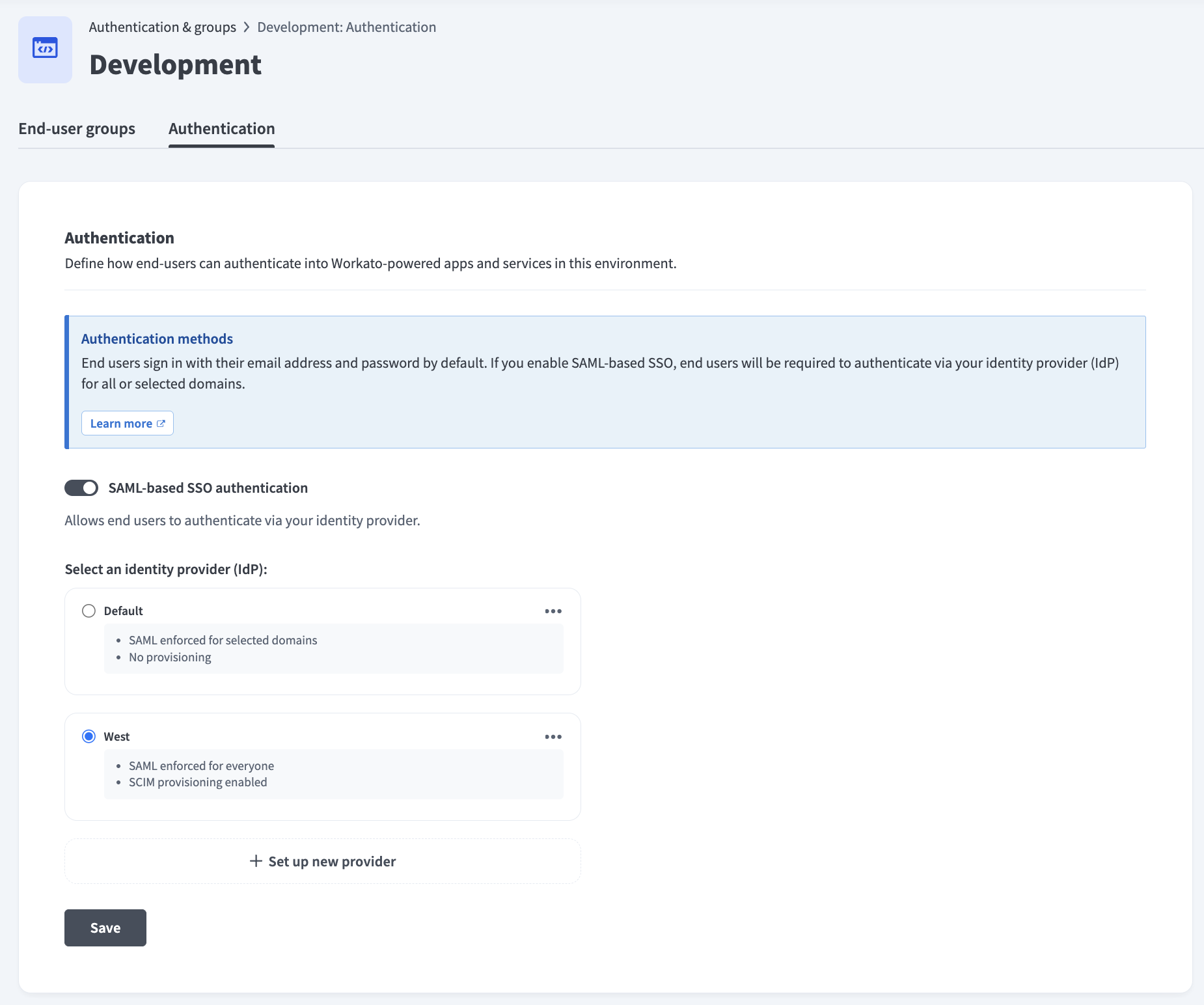This screenshot has height=1005, width=1204.
Task: Switch to the End-user groups tab
Action: click(77, 129)
